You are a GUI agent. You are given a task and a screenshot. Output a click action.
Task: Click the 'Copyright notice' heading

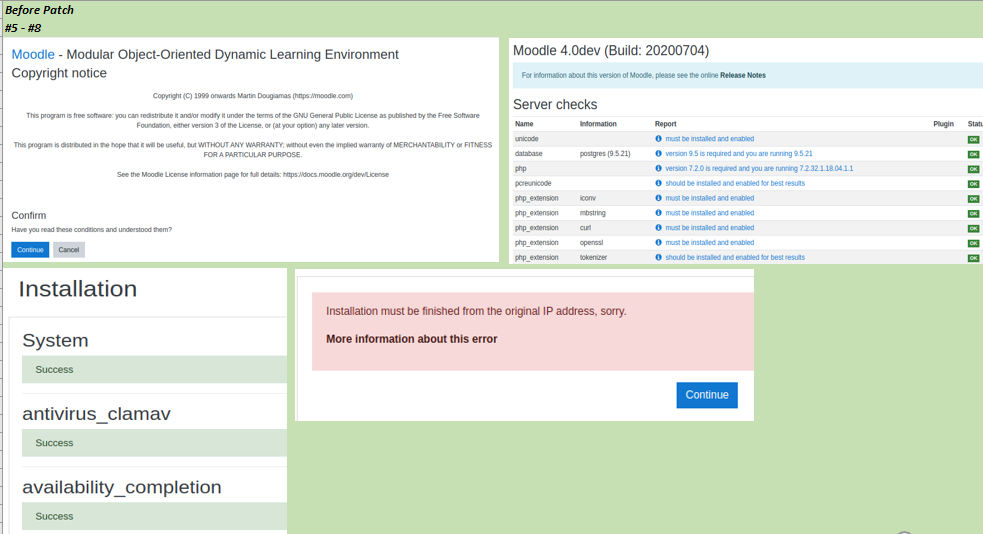pos(59,73)
